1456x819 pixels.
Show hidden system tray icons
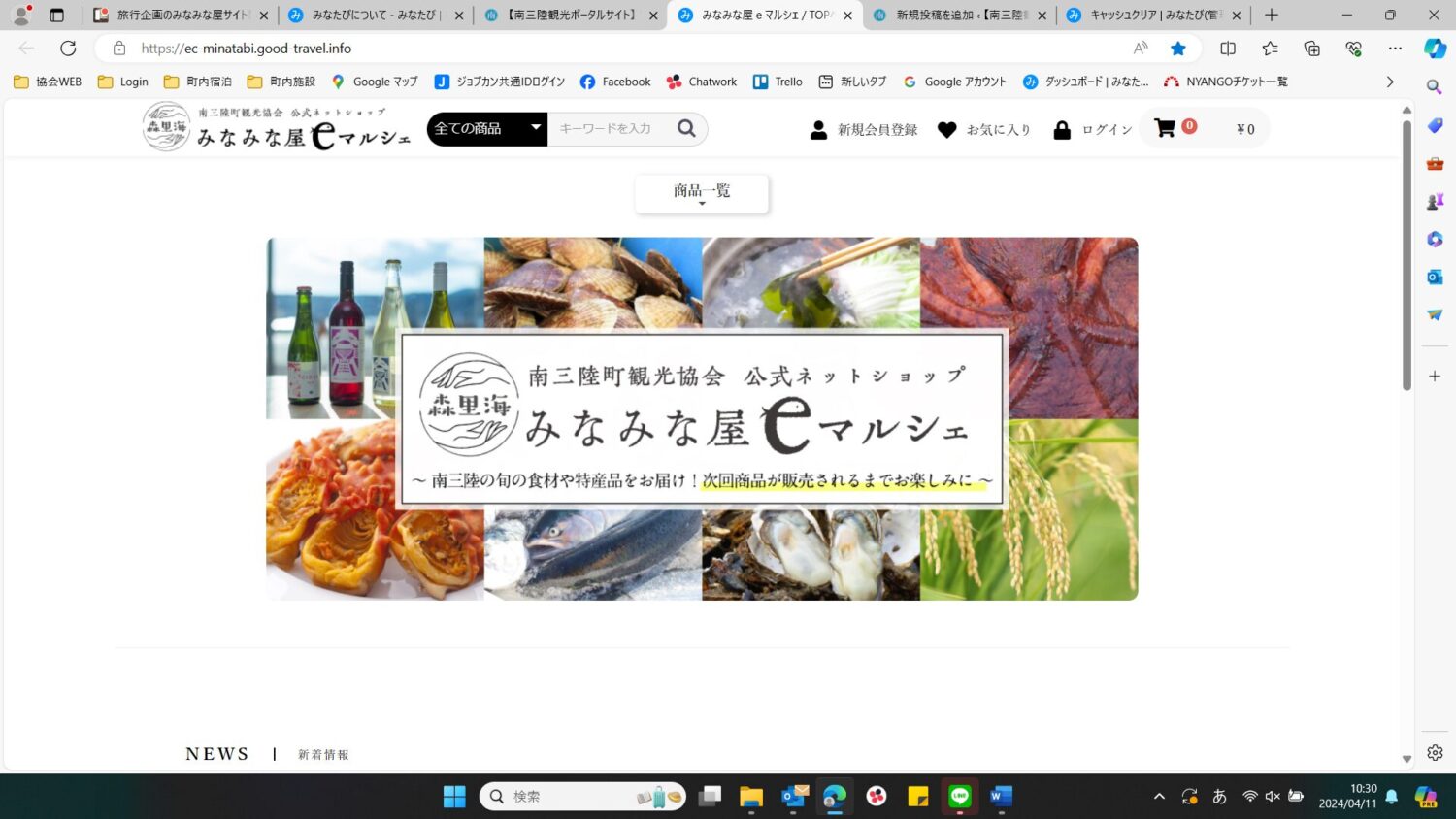coord(1159,796)
